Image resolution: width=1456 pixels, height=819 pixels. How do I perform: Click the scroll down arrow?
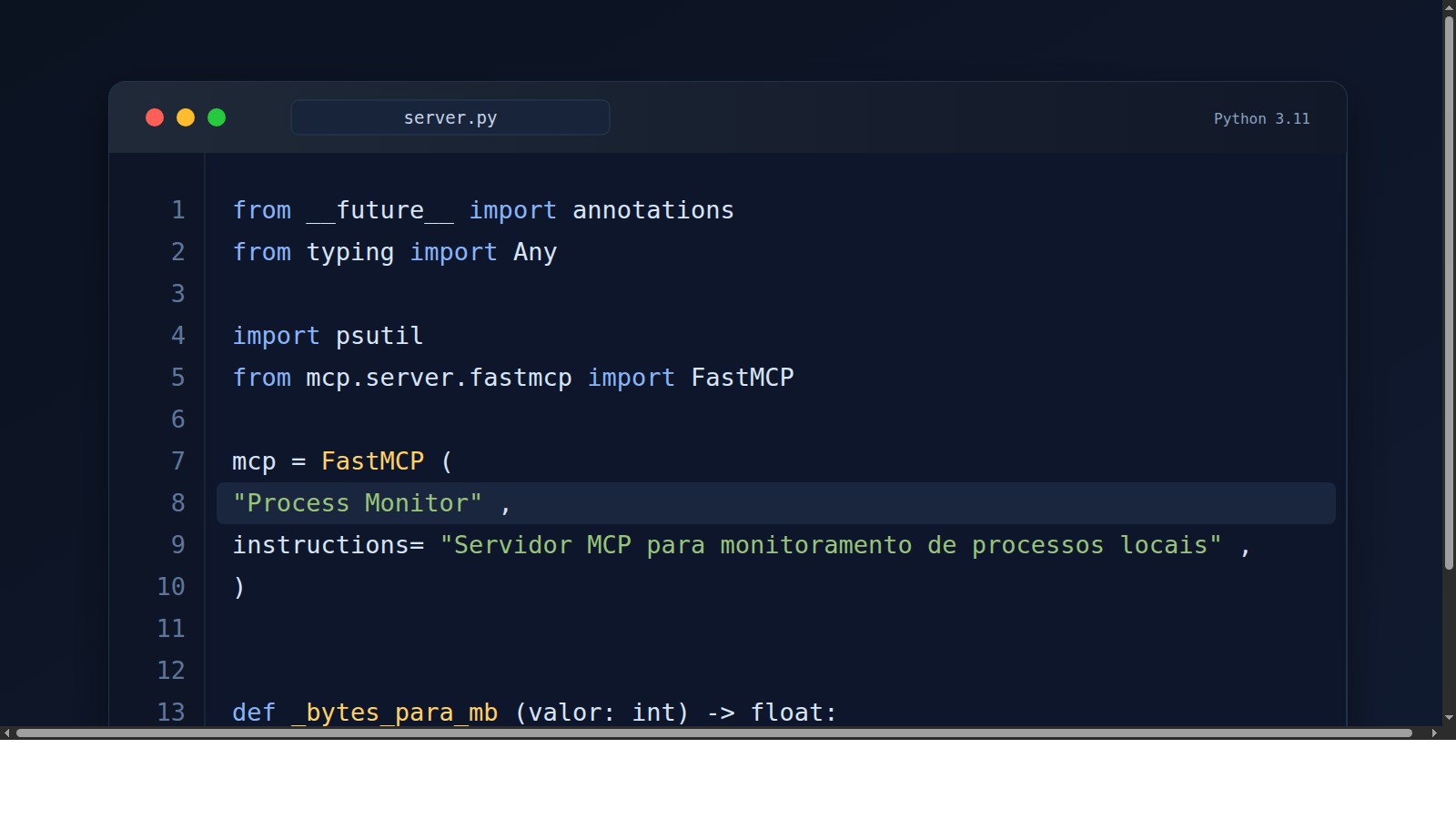1449,718
